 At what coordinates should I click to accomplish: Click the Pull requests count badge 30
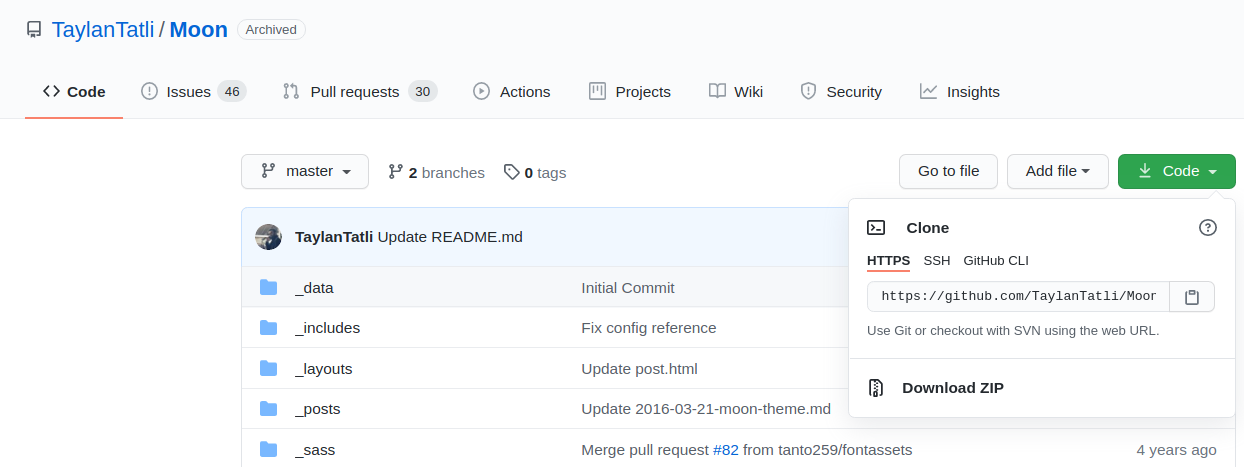click(423, 91)
